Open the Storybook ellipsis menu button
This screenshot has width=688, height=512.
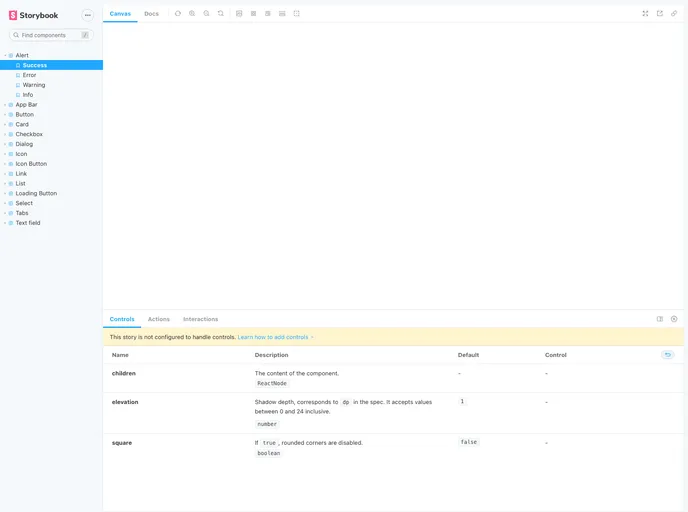[x=87, y=15]
